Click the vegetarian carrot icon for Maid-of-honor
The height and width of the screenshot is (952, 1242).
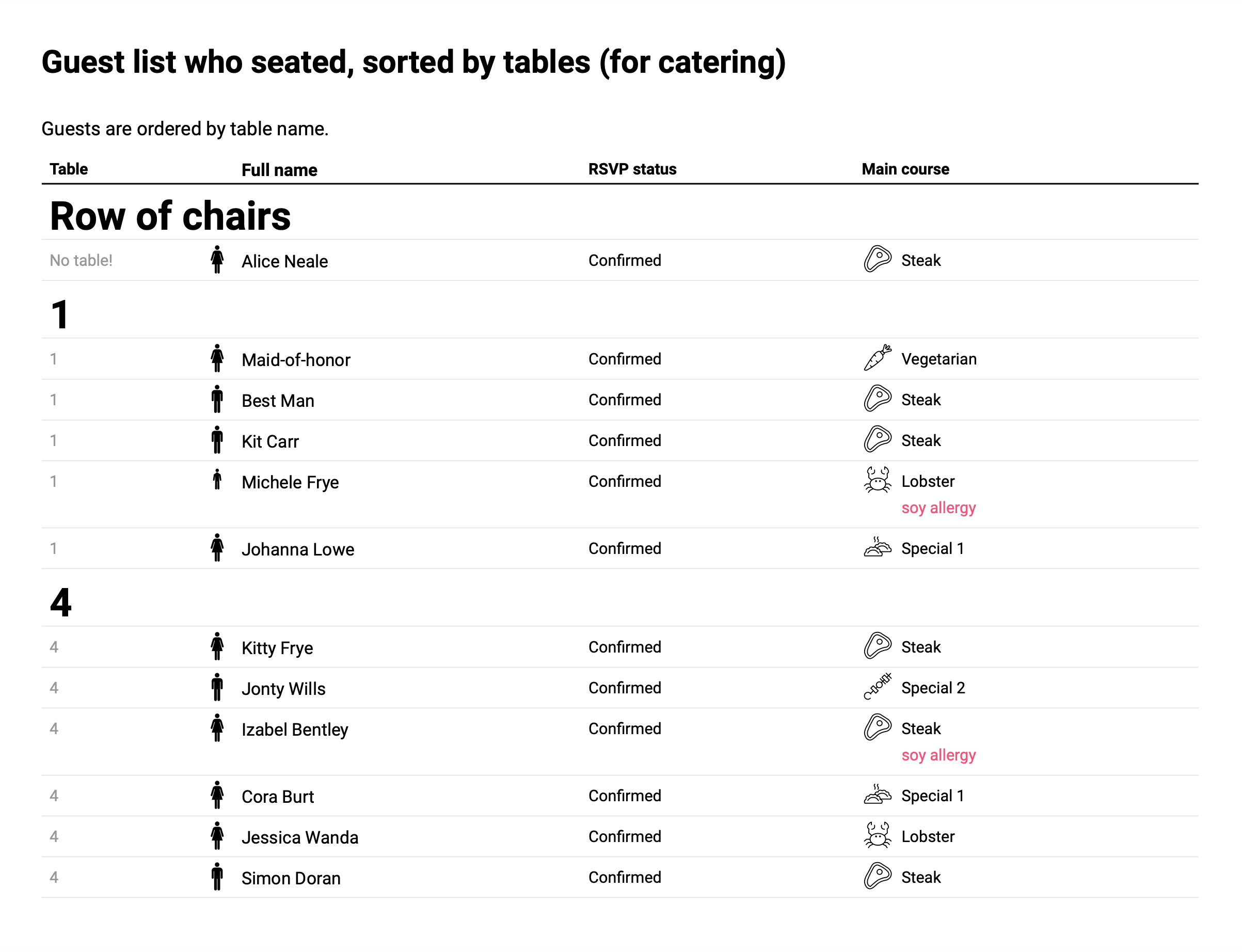point(877,358)
